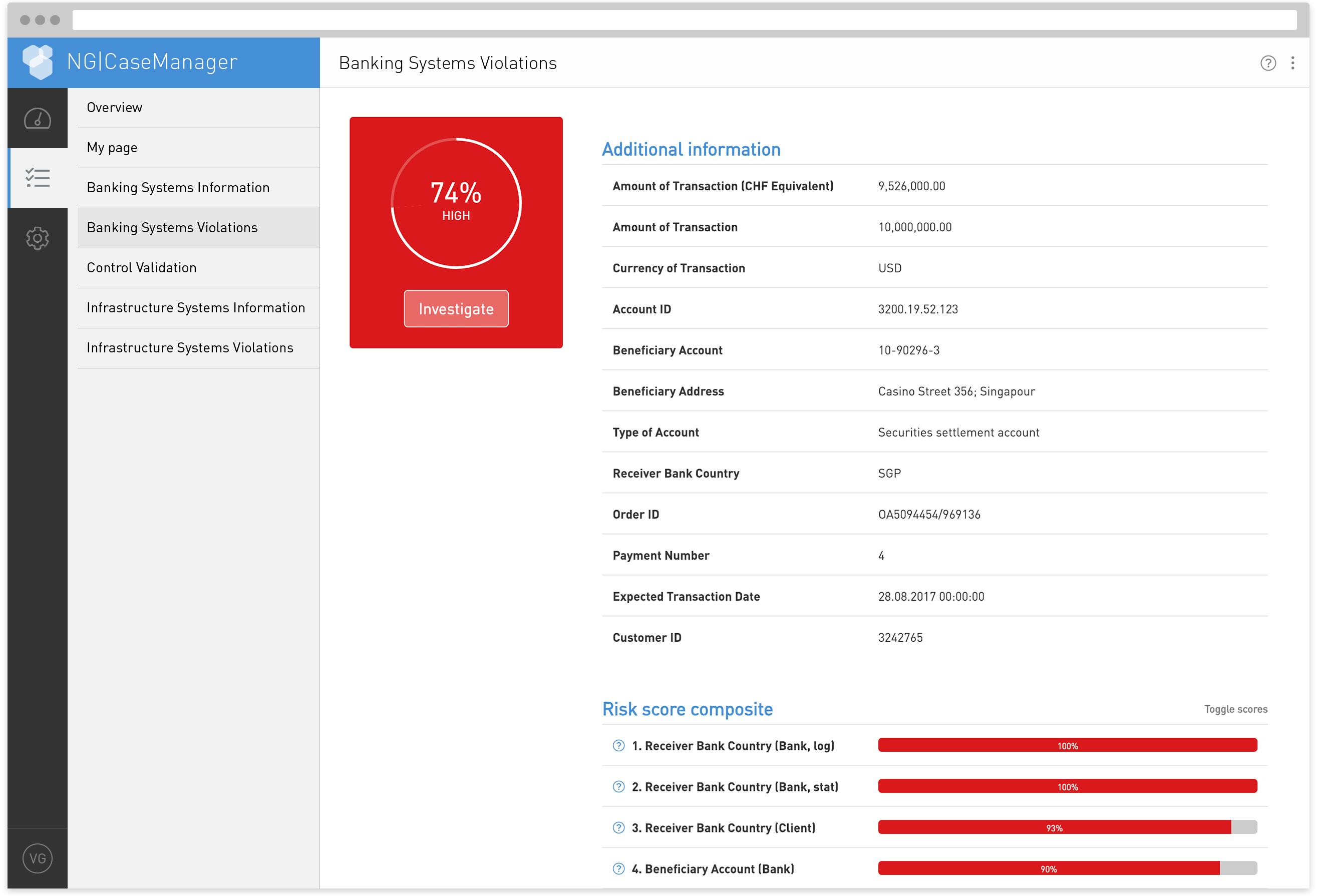The height and width of the screenshot is (896, 1317).
Task: Open Control Validation section
Action: click(x=142, y=267)
